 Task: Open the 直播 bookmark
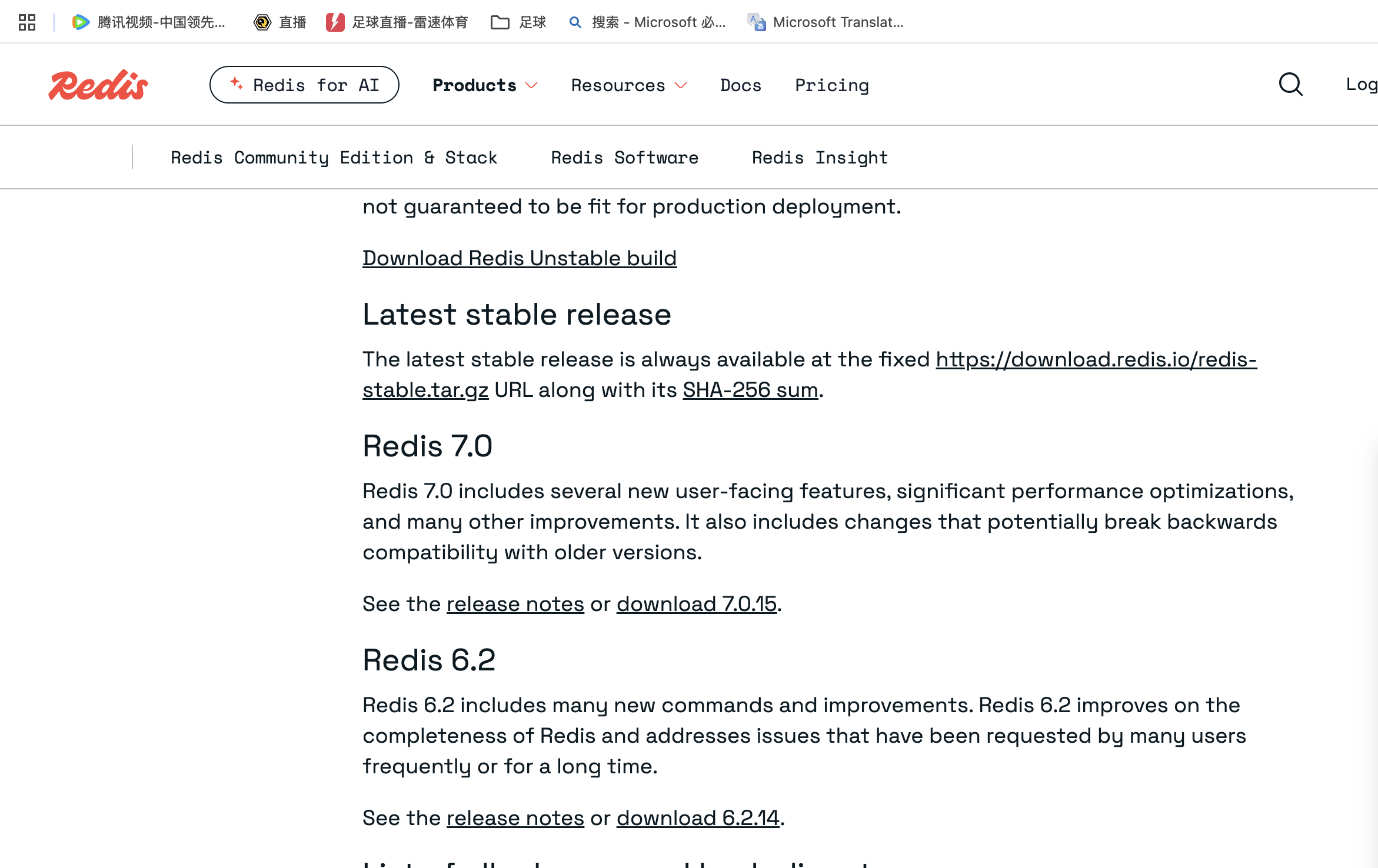tap(280, 22)
